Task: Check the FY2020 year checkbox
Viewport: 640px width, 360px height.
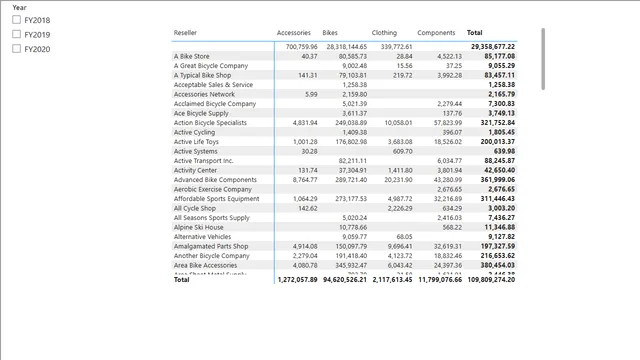Action: click(16, 49)
